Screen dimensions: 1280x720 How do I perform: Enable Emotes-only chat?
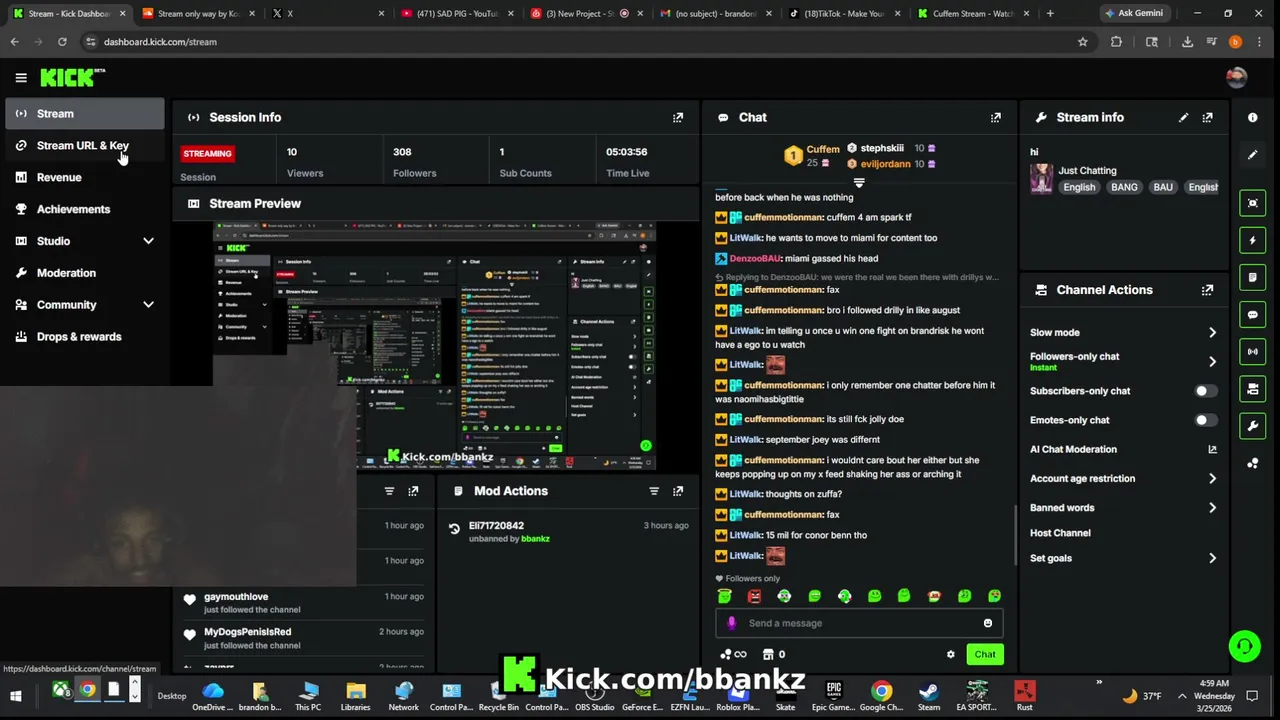point(1206,420)
